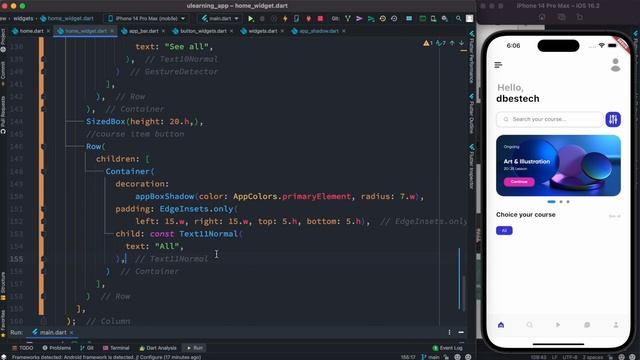Click the home_widget.dart breadcrumb
Viewport: 640px width, 360px height.
pyautogui.click(x=67, y=18)
